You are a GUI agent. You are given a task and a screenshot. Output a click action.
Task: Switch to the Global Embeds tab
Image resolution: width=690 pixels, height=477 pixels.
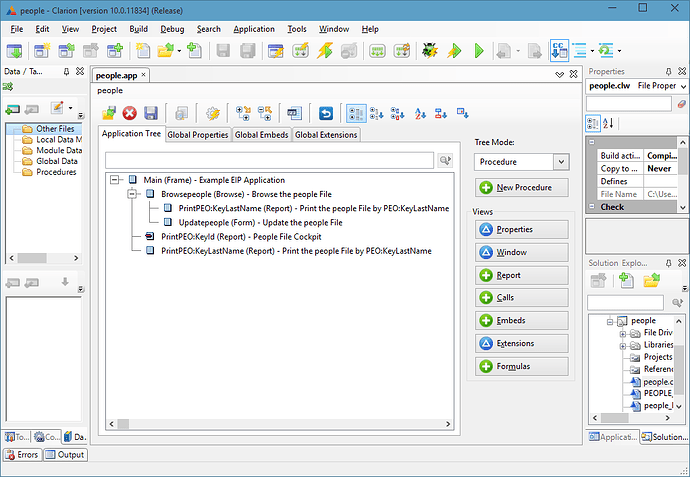click(x=260, y=135)
